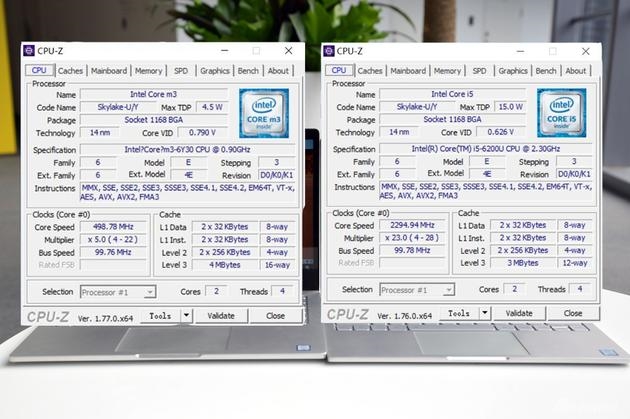Viewport: 630px width, 419px height.
Task: Click Threads value field in left window
Action: click(282, 291)
